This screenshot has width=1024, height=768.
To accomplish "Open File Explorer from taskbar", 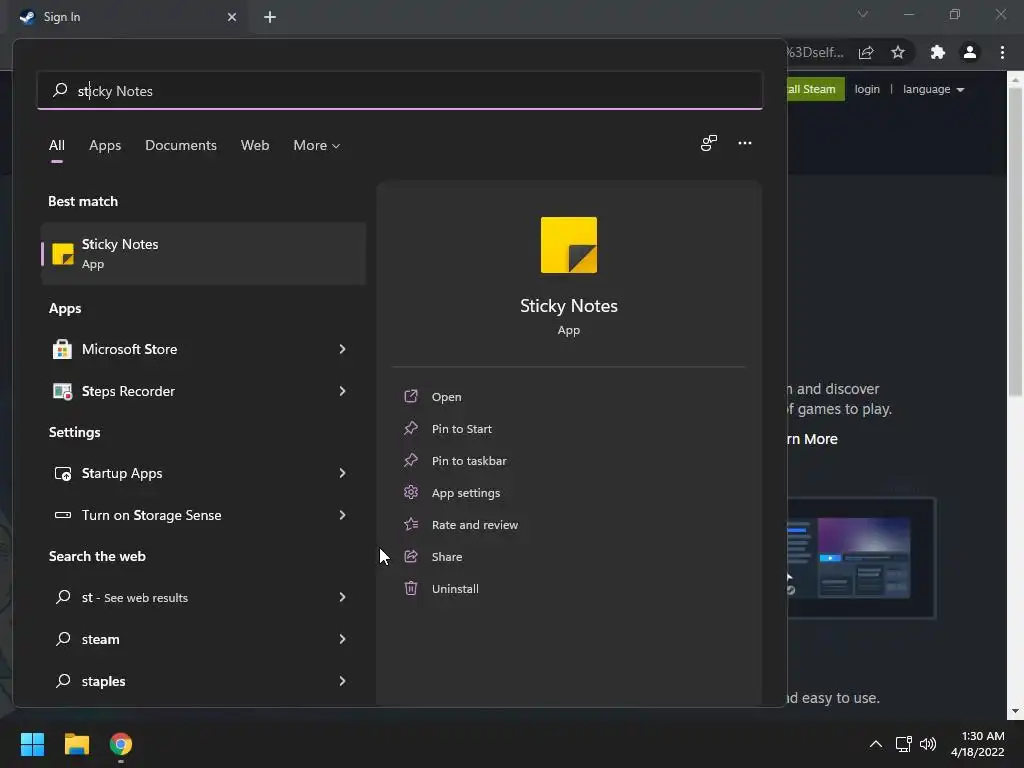I will pyautogui.click(x=76, y=744).
